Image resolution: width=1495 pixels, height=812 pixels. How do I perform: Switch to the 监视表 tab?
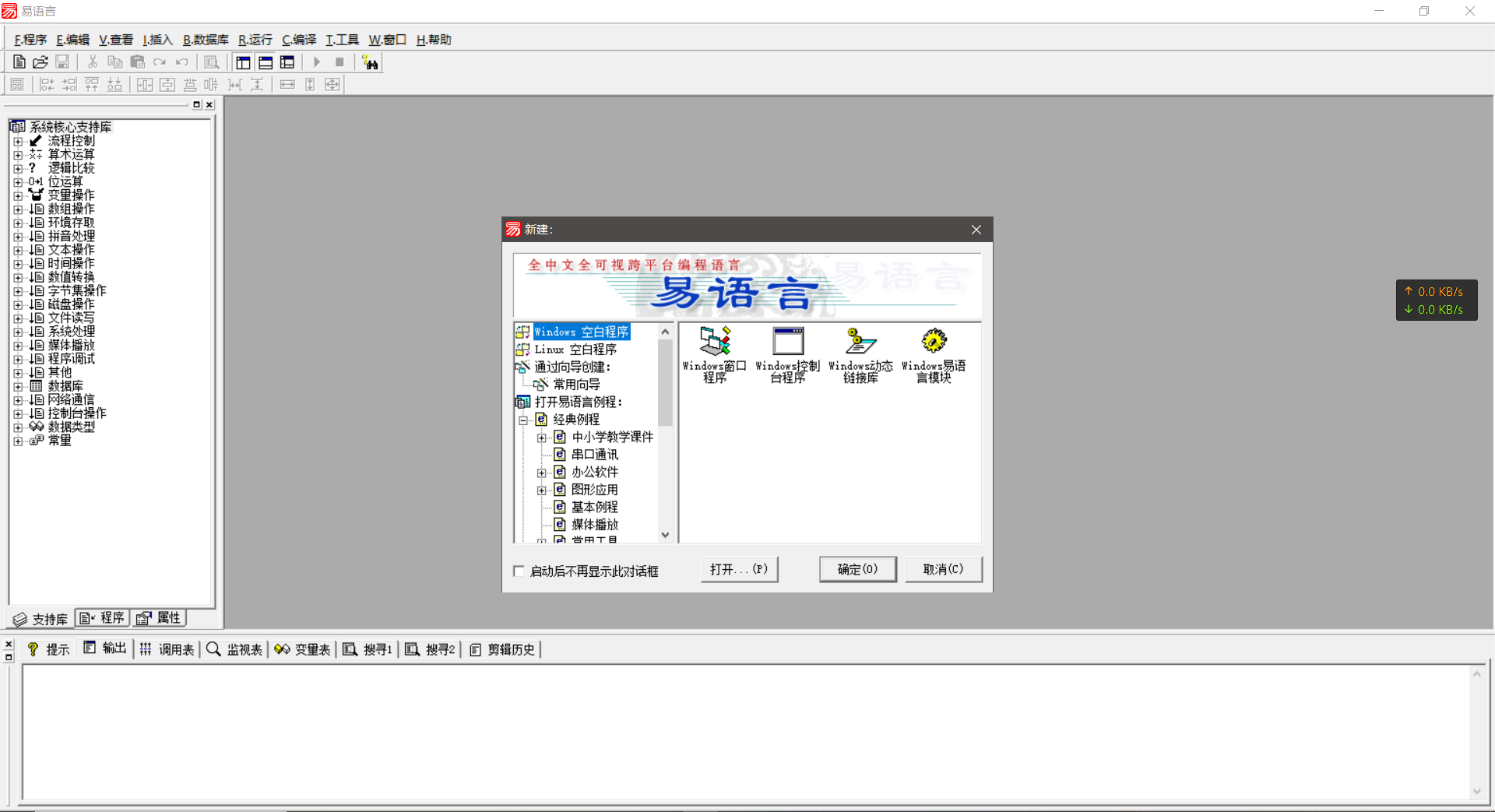point(234,649)
